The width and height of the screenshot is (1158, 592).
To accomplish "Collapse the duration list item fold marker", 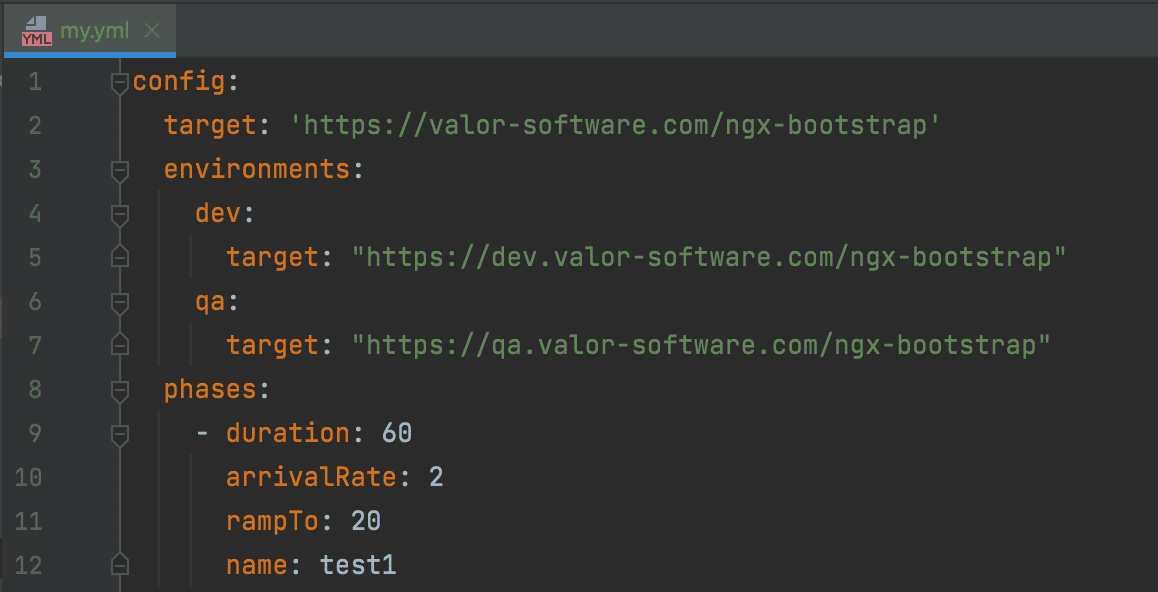I will 120,434.
